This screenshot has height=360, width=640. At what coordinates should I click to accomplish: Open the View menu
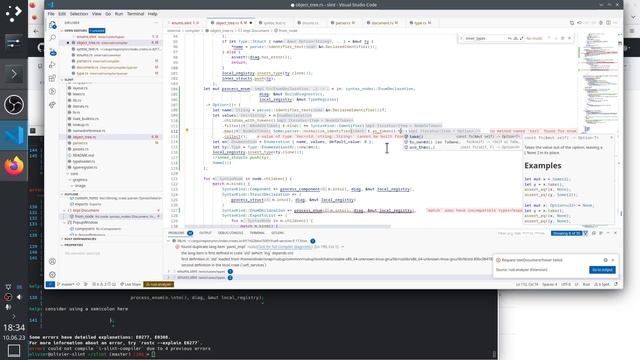pyautogui.click(x=96, y=14)
